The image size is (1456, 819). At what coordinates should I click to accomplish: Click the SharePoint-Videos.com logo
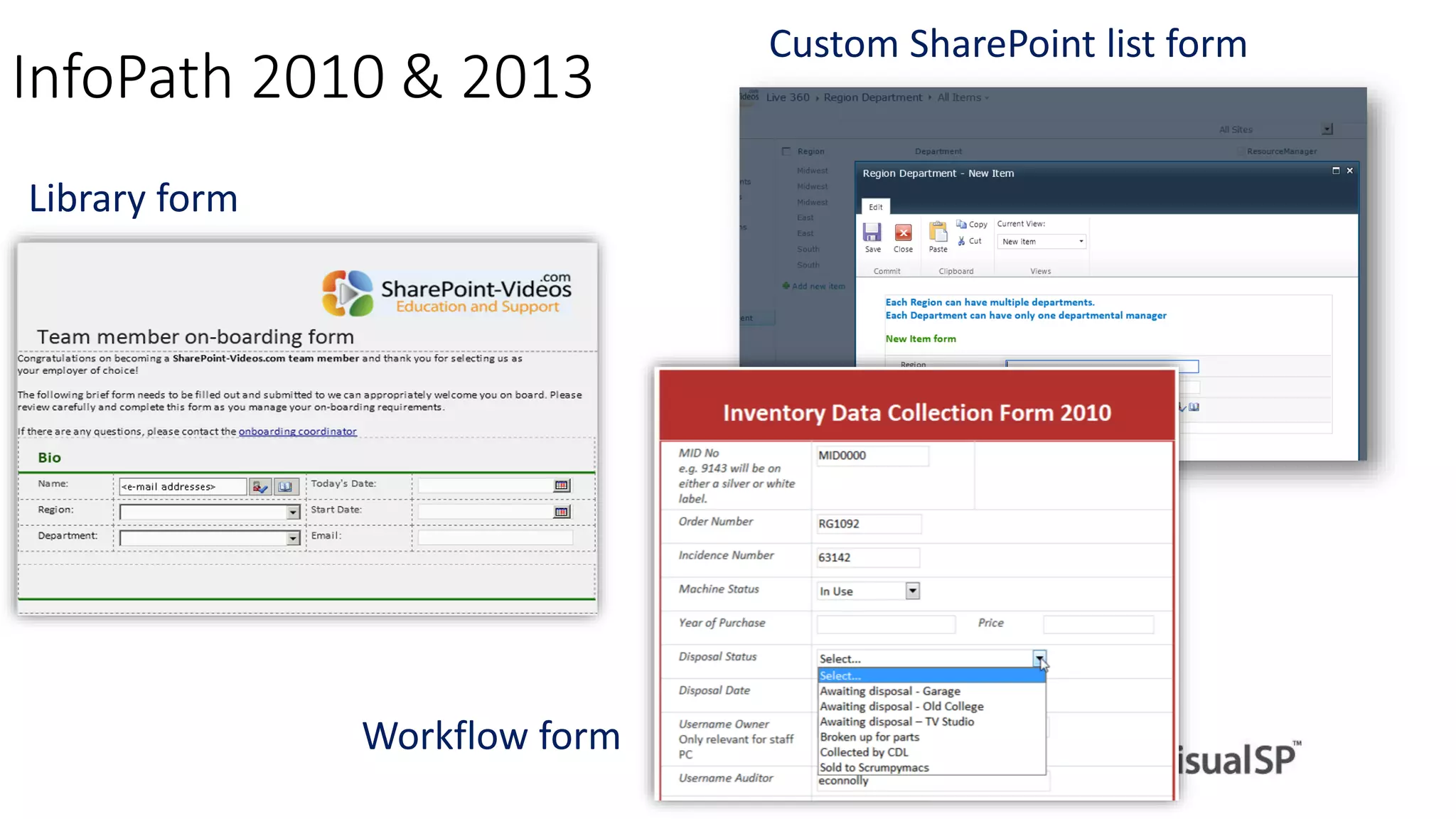[x=447, y=293]
